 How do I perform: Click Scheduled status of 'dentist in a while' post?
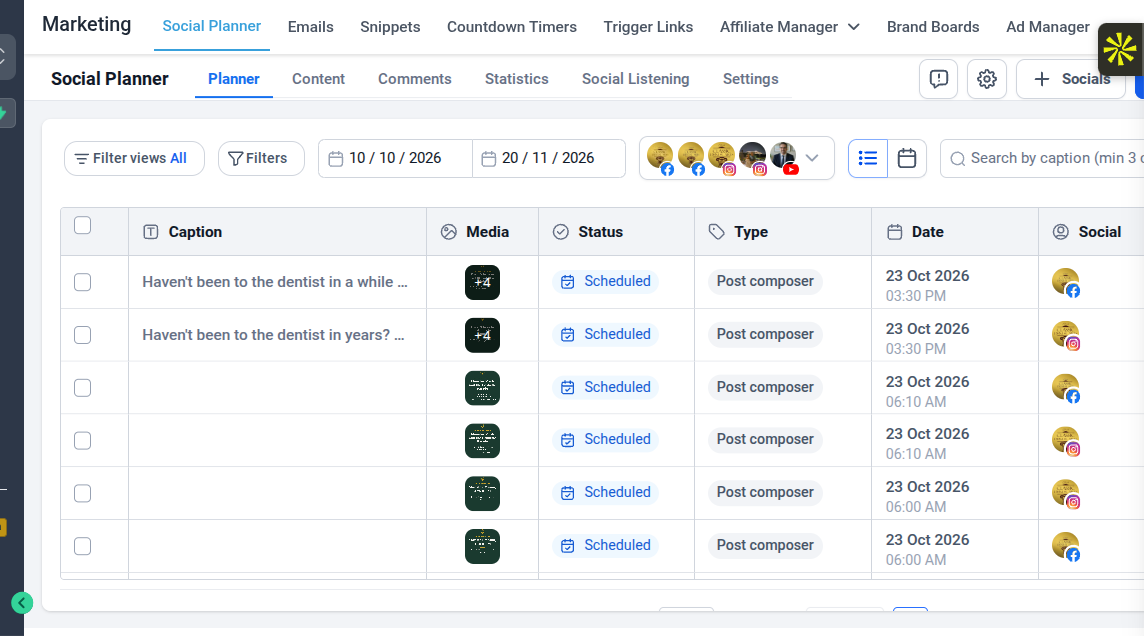tap(606, 282)
